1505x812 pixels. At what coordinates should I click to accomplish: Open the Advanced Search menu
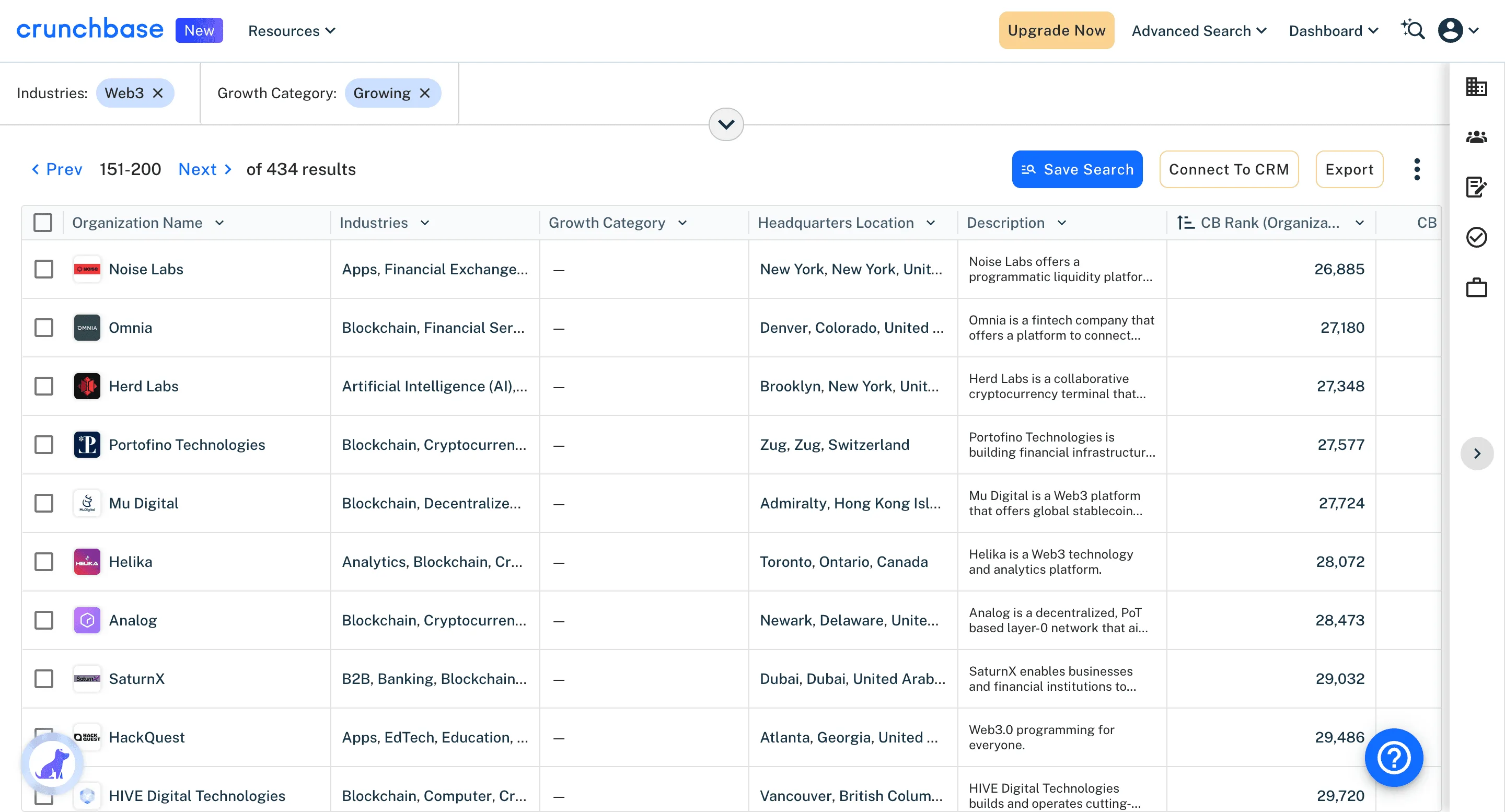(x=1199, y=30)
